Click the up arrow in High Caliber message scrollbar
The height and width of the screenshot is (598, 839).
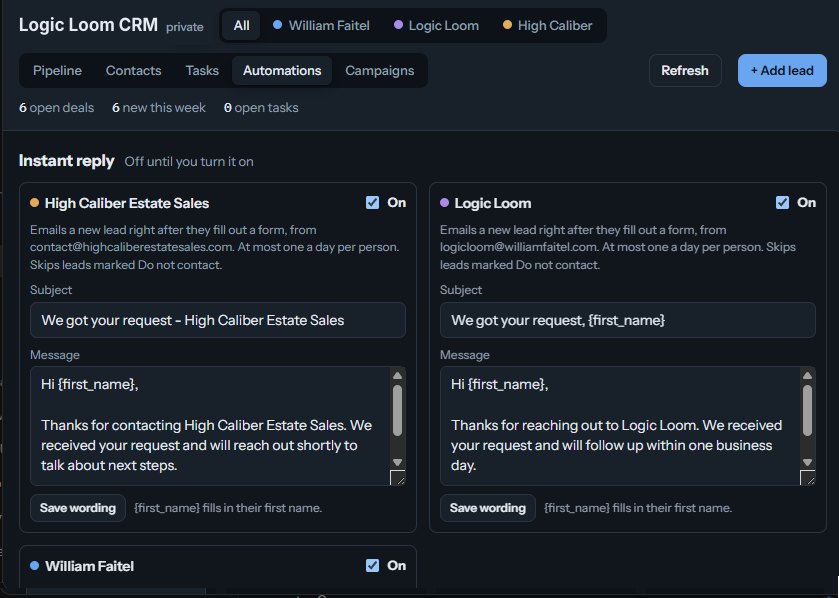397,375
